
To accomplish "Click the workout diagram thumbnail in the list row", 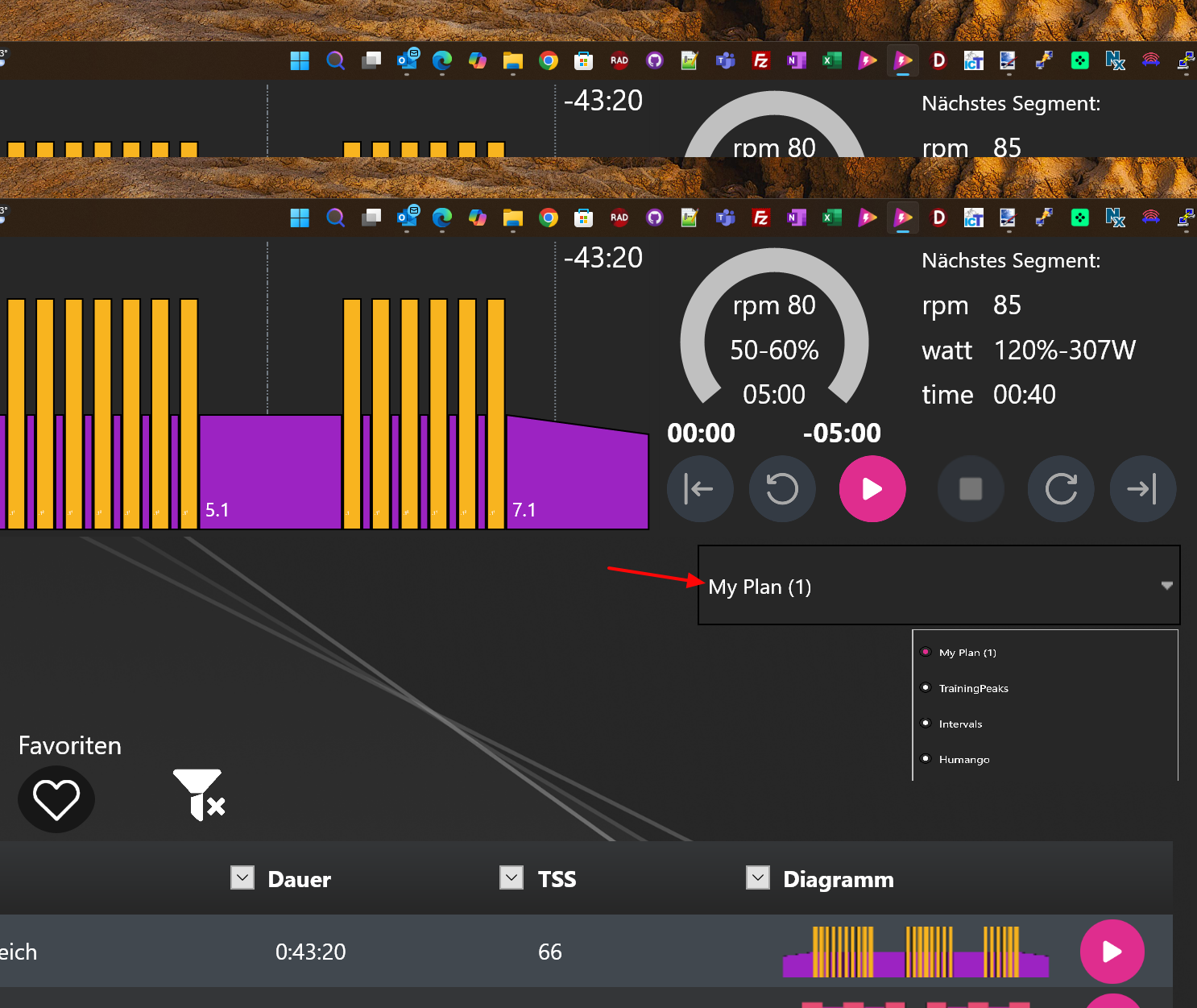I will click(915, 952).
